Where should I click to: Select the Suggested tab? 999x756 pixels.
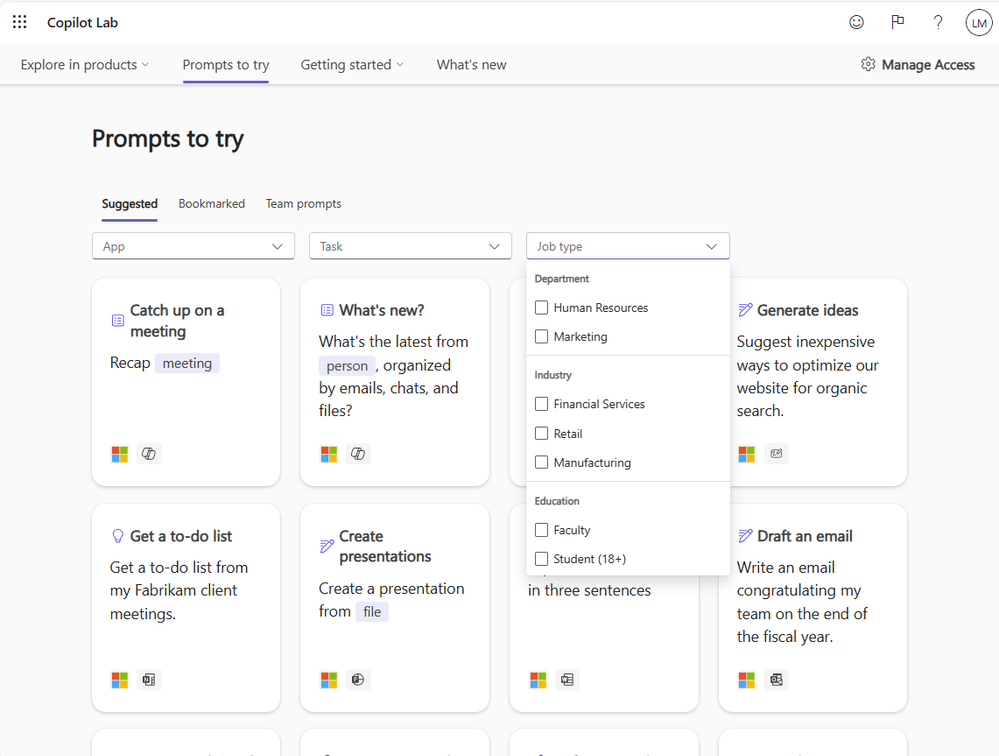click(129, 204)
